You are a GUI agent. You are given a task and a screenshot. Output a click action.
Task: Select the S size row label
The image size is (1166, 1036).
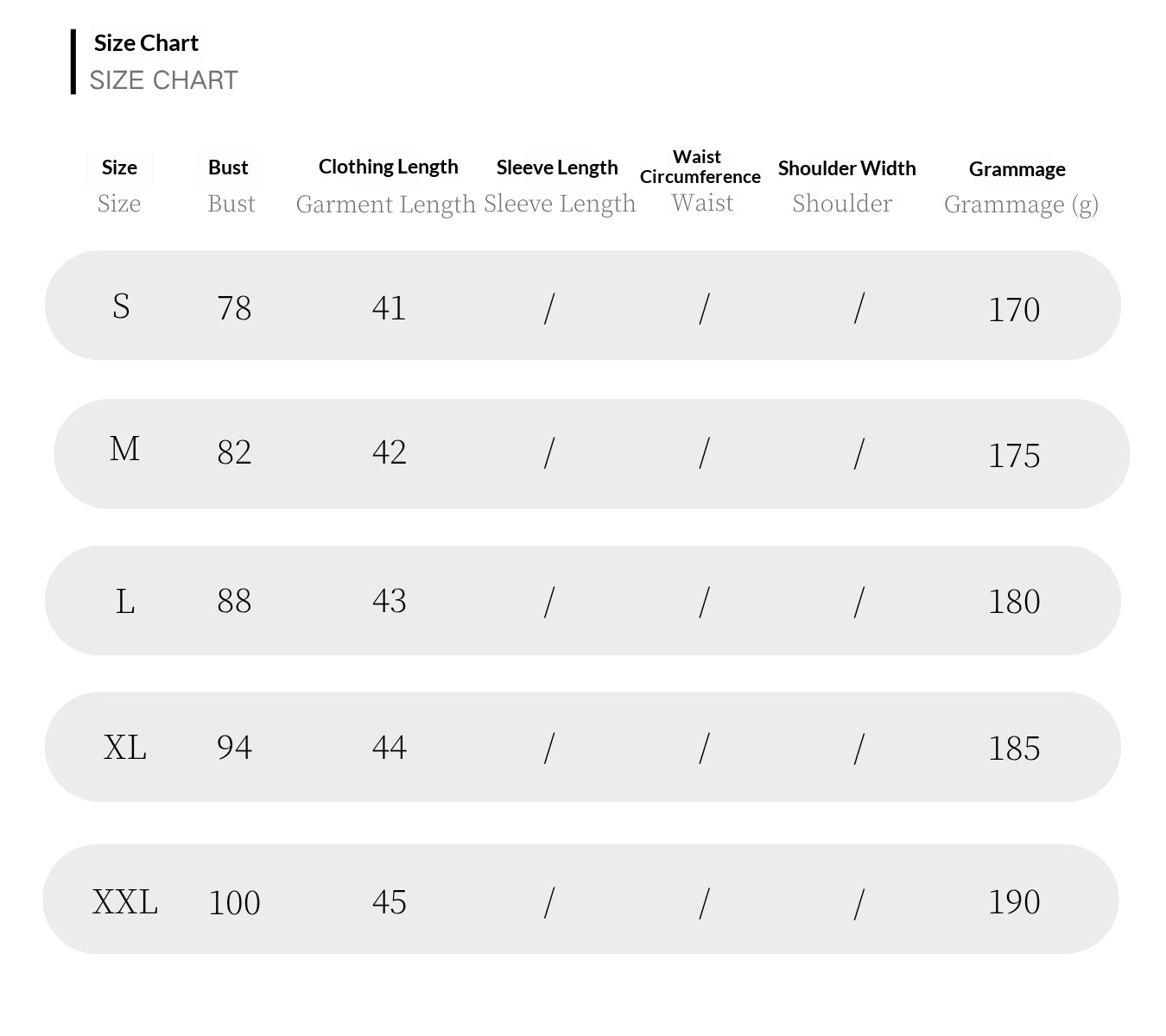tap(121, 306)
